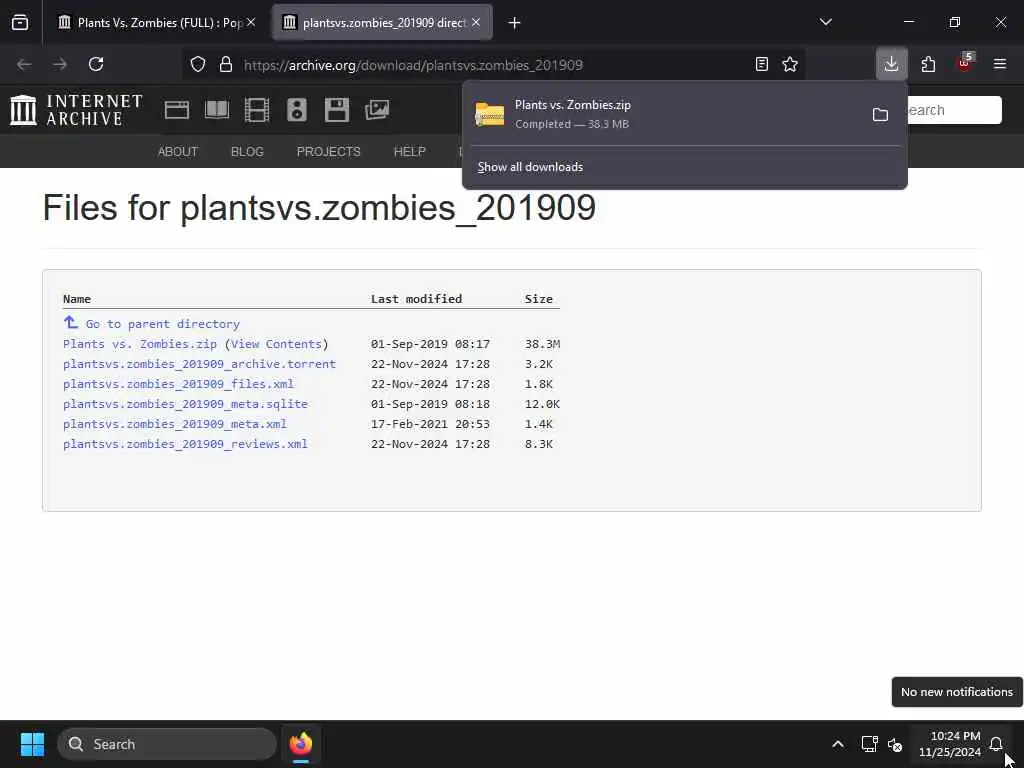Click the Last modified column header
The height and width of the screenshot is (768, 1024).
tap(417, 299)
